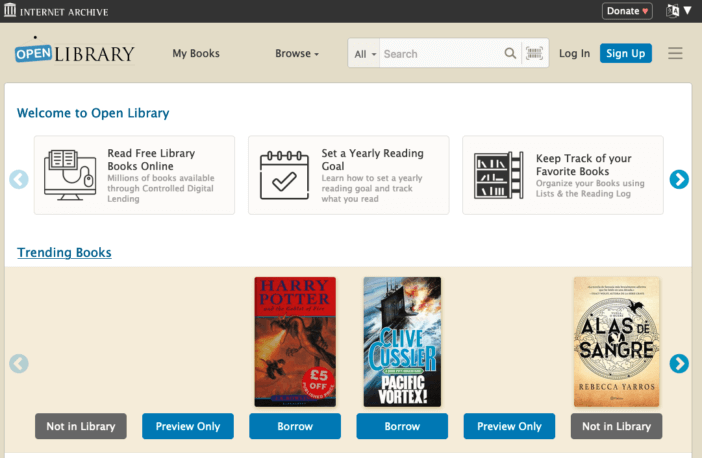Open Harry Potter Goblet of Fire cover
This screenshot has height=458, width=702.
[295, 342]
